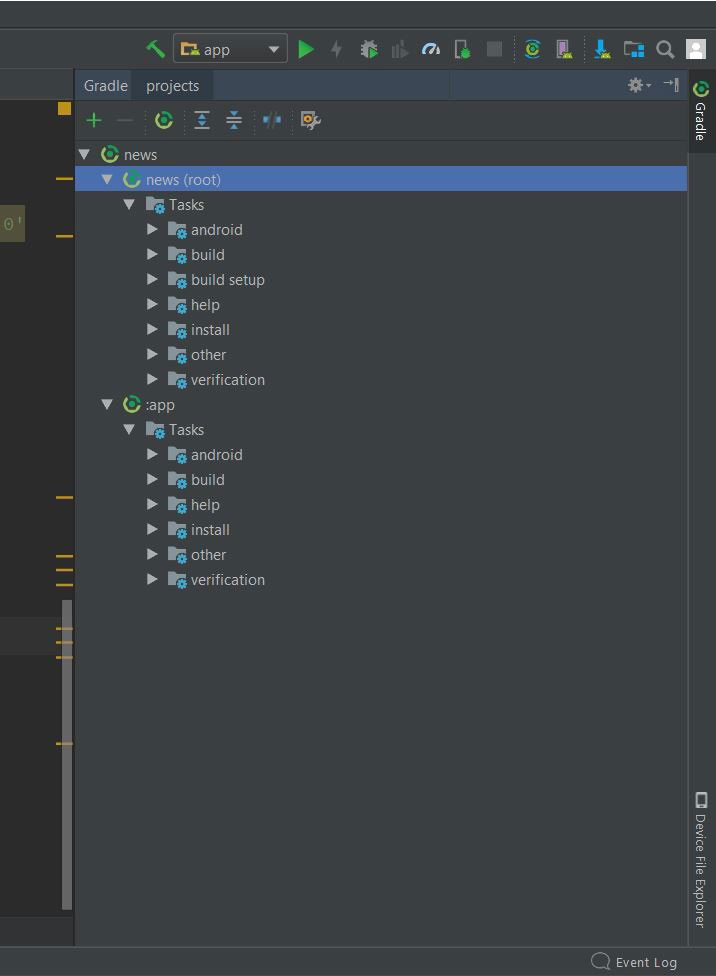Expand the build setup folder arrow
The width and height of the screenshot is (716, 976).
[152, 279]
